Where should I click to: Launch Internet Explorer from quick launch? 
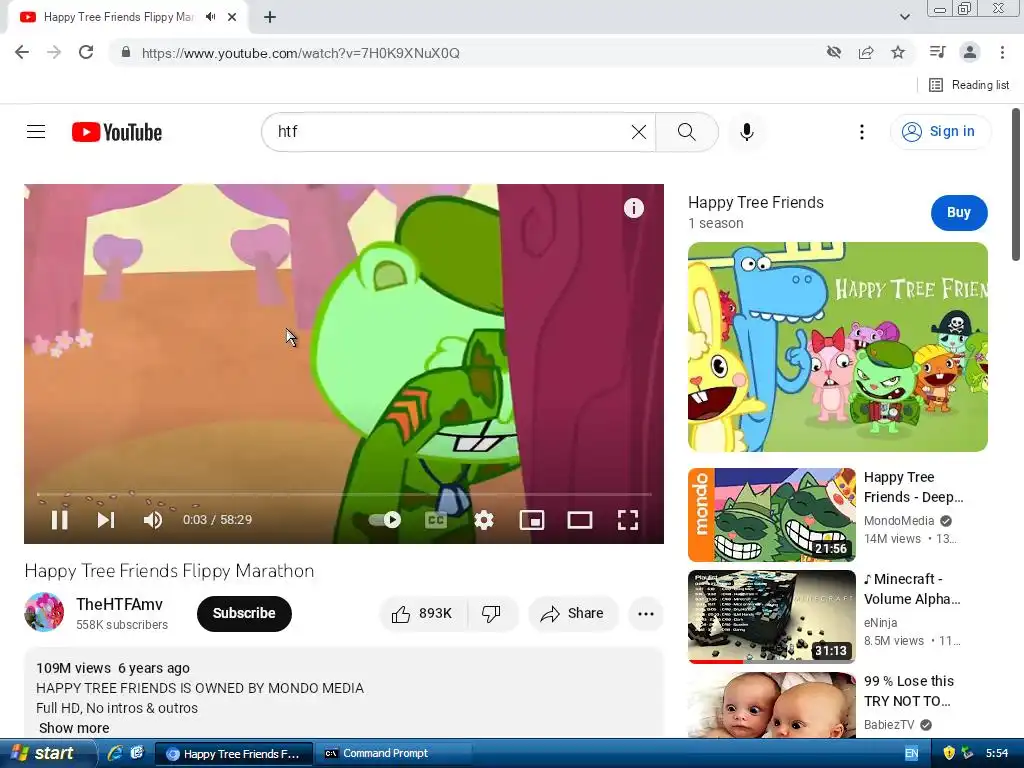115,753
